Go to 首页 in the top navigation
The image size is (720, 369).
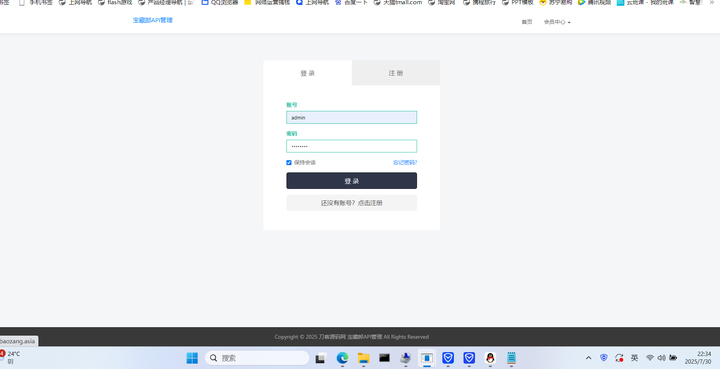(x=527, y=22)
